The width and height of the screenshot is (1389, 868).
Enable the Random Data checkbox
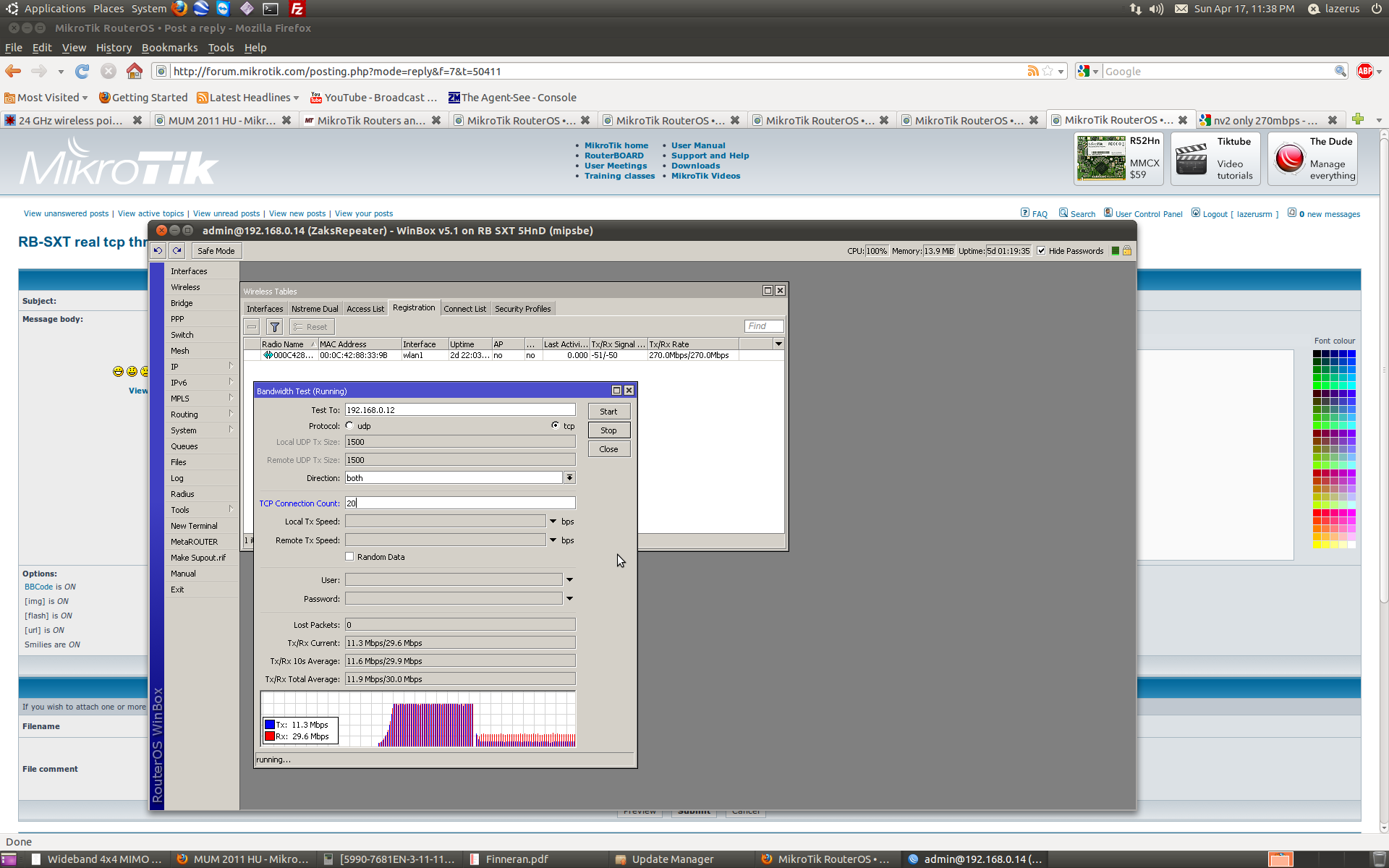tap(349, 557)
